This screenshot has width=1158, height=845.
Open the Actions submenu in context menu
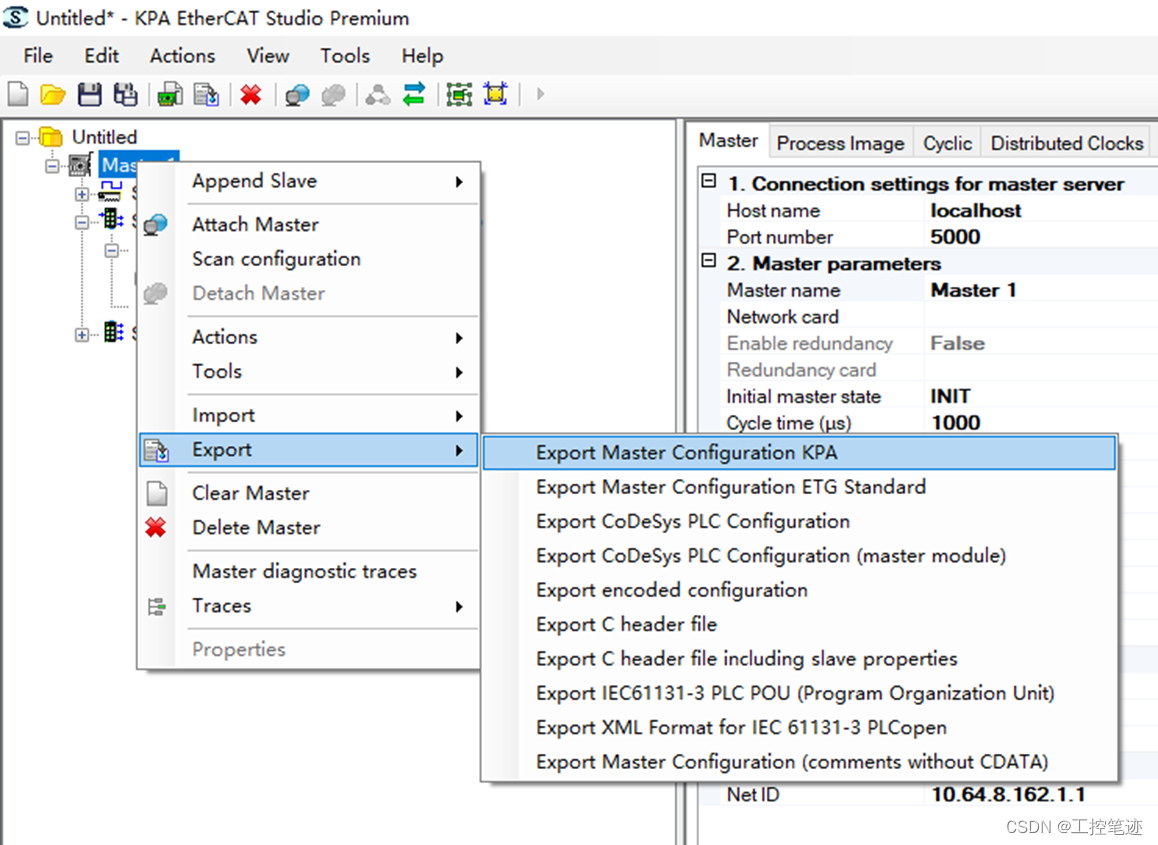point(309,338)
